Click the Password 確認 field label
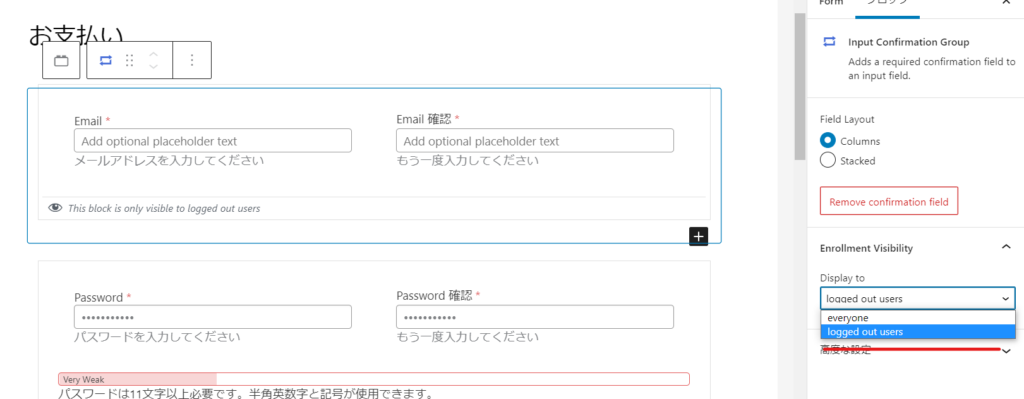 coord(434,296)
